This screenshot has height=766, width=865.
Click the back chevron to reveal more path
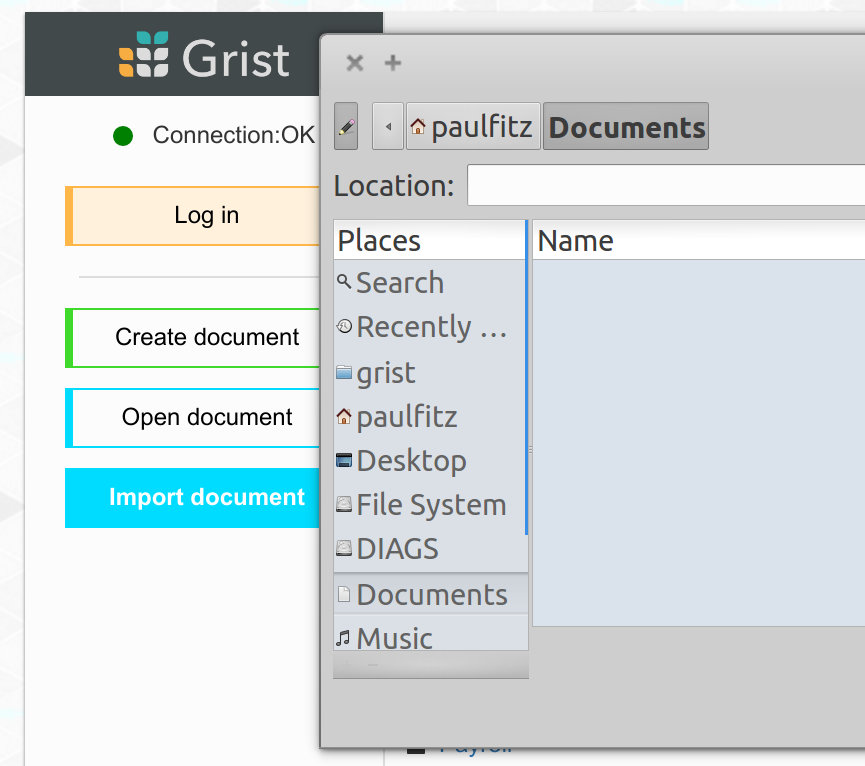point(388,126)
